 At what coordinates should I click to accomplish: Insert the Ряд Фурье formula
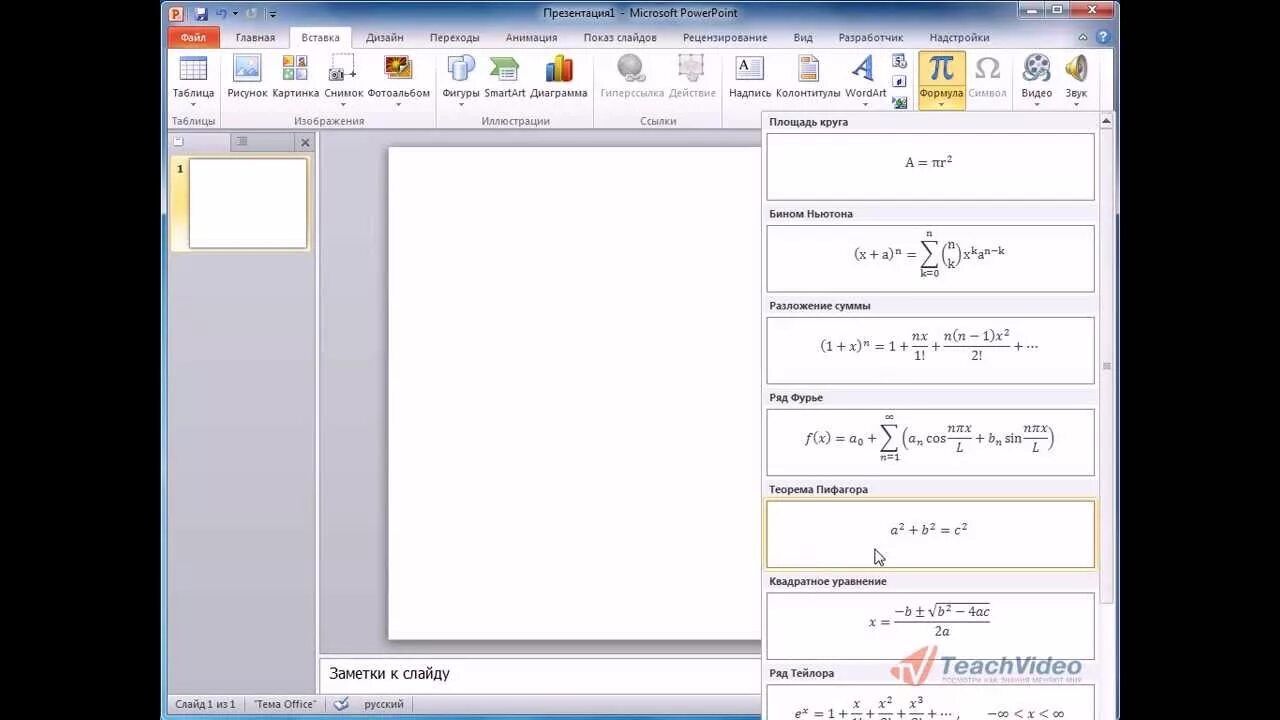tap(930, 442)
